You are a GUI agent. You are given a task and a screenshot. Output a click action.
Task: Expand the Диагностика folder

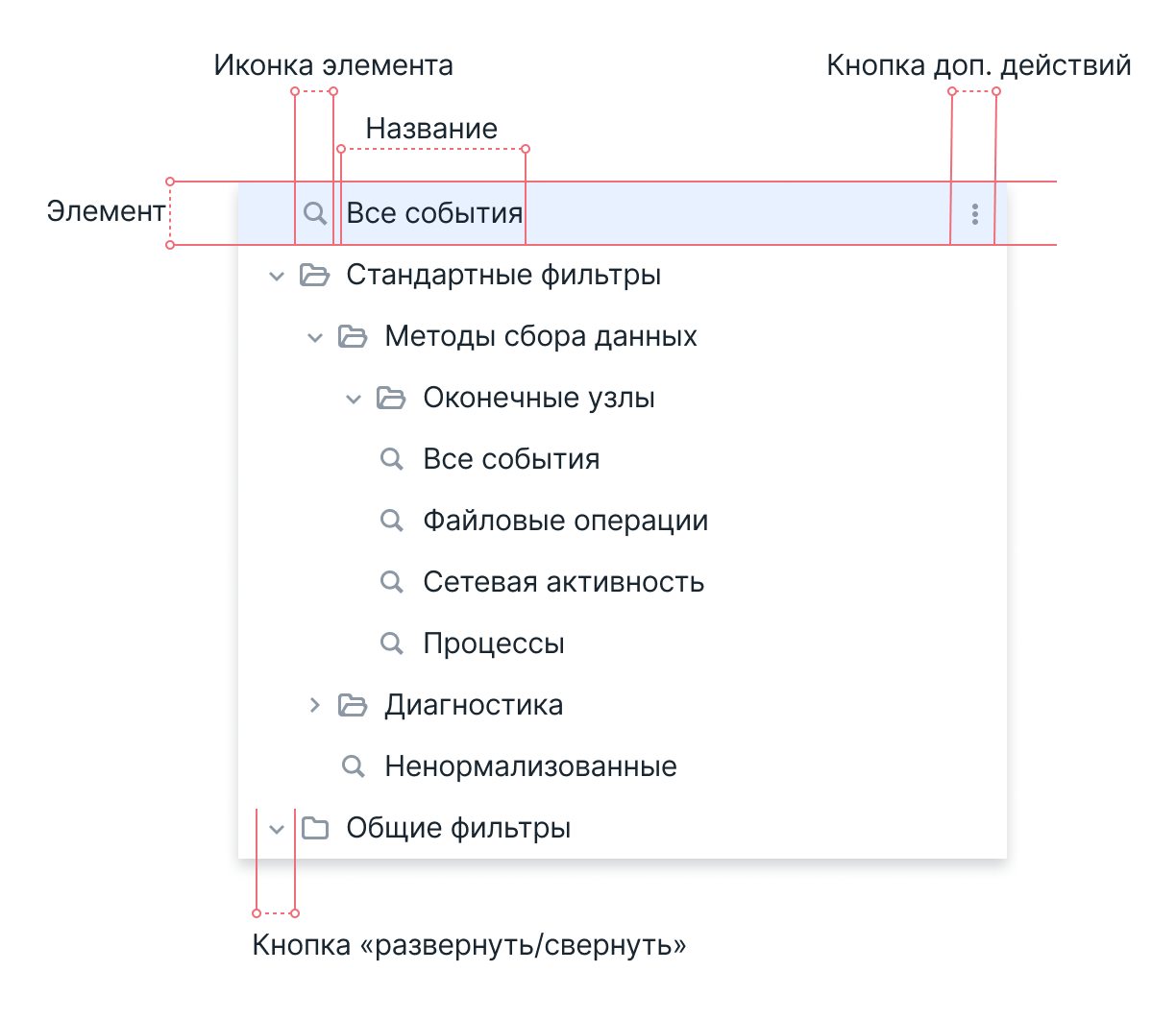(316, 705)
